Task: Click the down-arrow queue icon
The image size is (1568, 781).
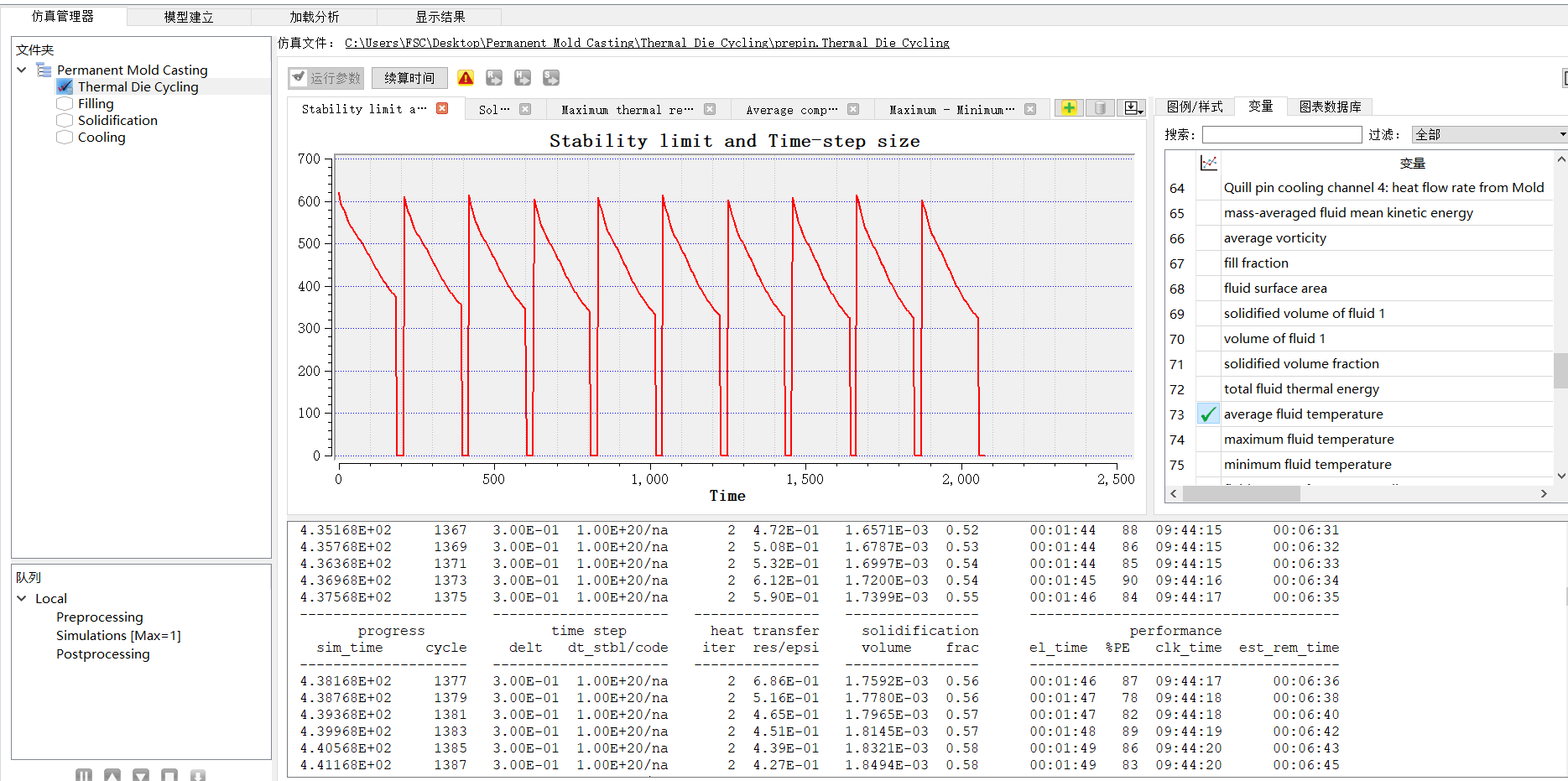Action: point(198,775)
